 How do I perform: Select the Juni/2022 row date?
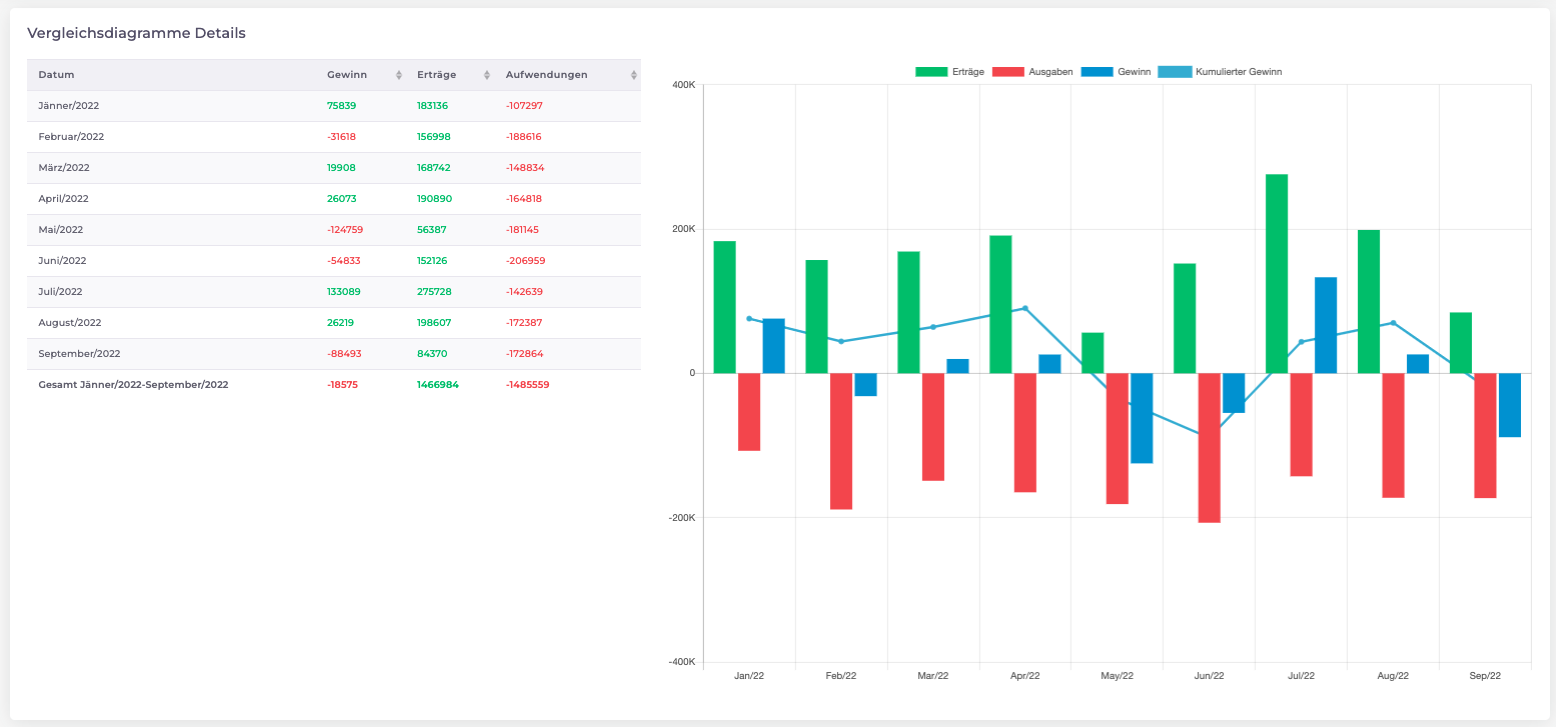tap(62, 260)
